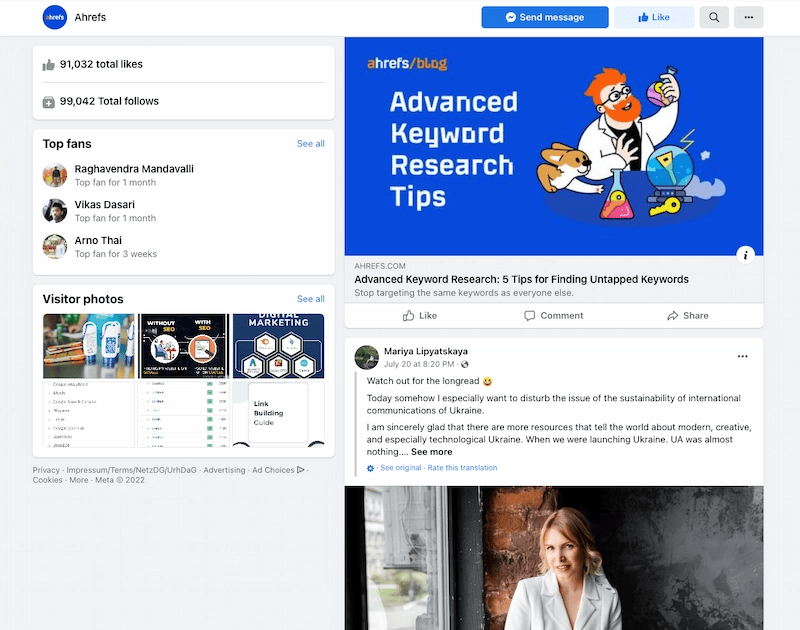Open Raghavendra Mandavalli's profile picture
Image resolution: width=800 pixels, height=630 pixels.
[55, 175]
